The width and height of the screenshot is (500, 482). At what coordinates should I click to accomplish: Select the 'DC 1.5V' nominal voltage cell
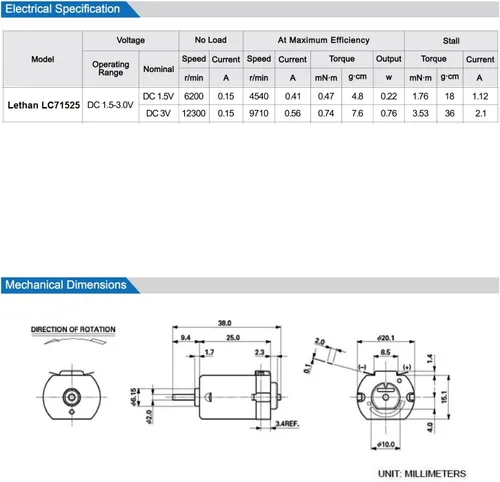coord(158,96)
